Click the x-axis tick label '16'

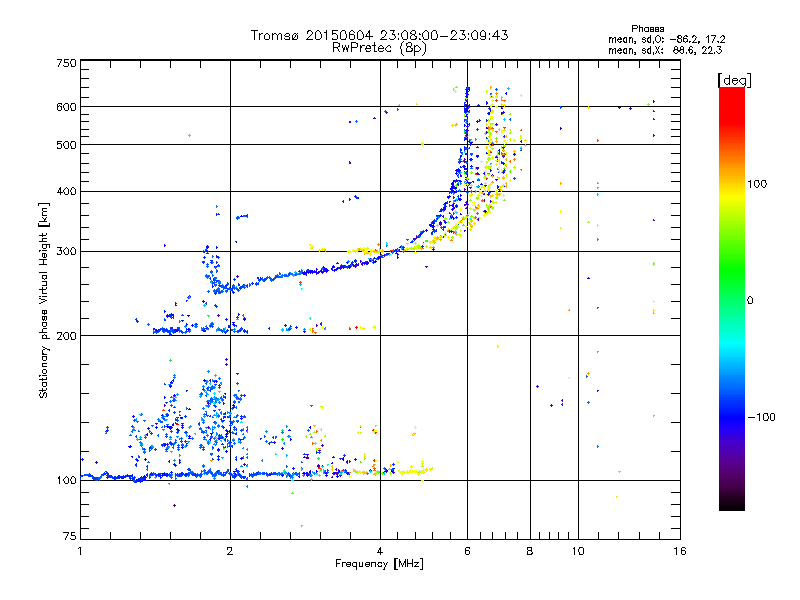(x=680, y=551)
